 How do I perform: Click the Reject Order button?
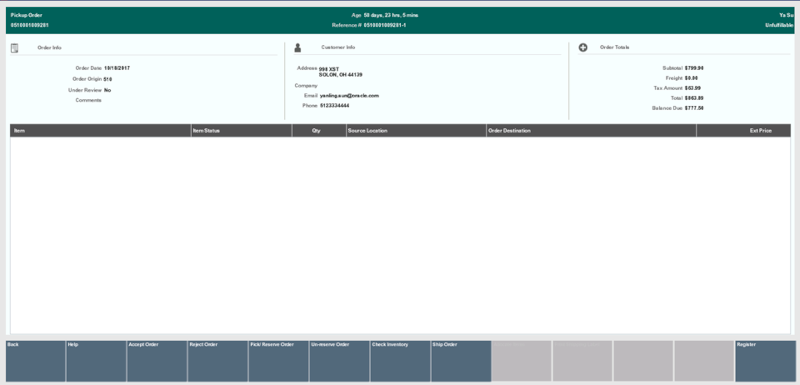coord(218,361)
